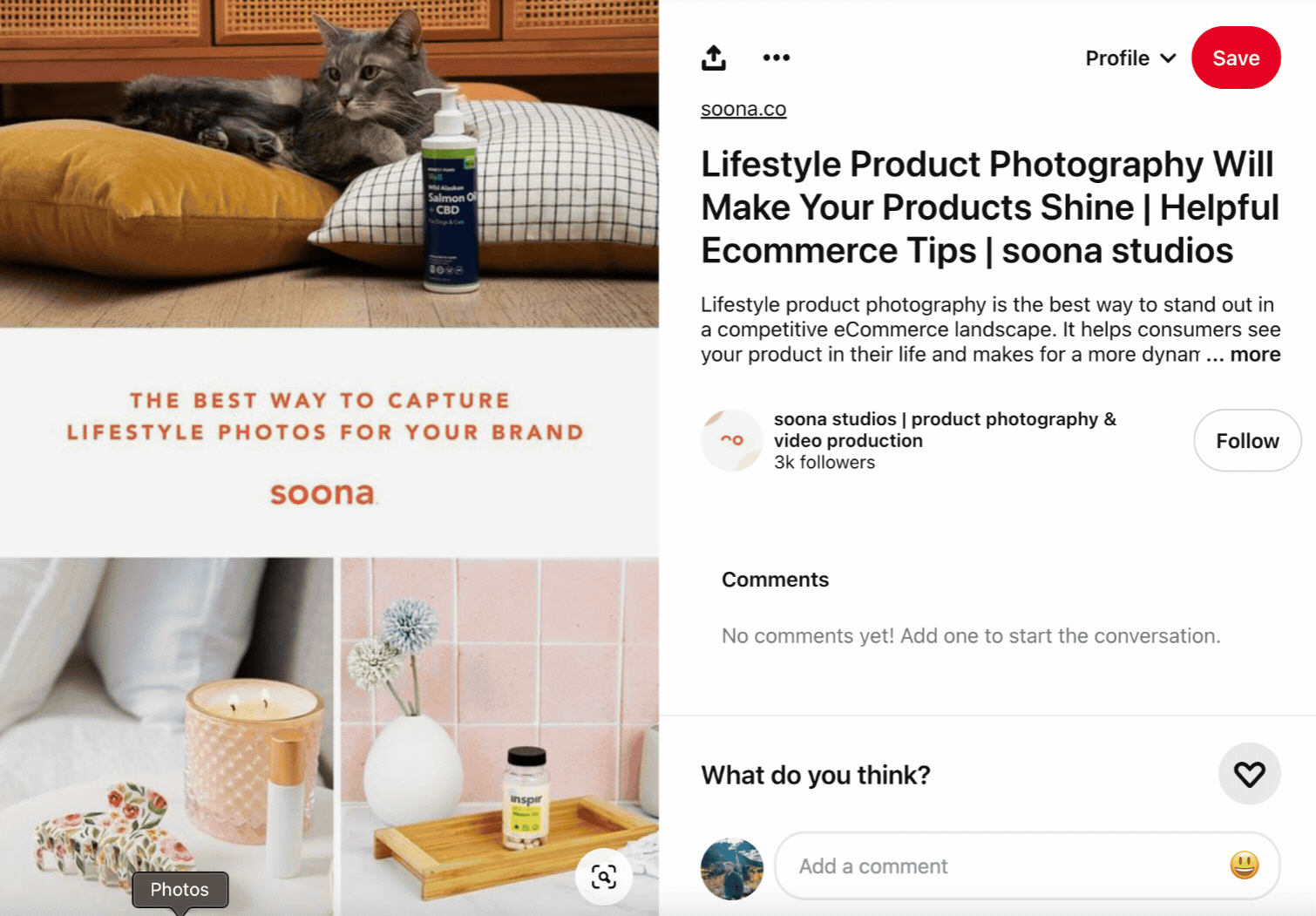Open the soona.co source link
The width and height of the screenshot is (1316, 916).
tap(743, 109)
